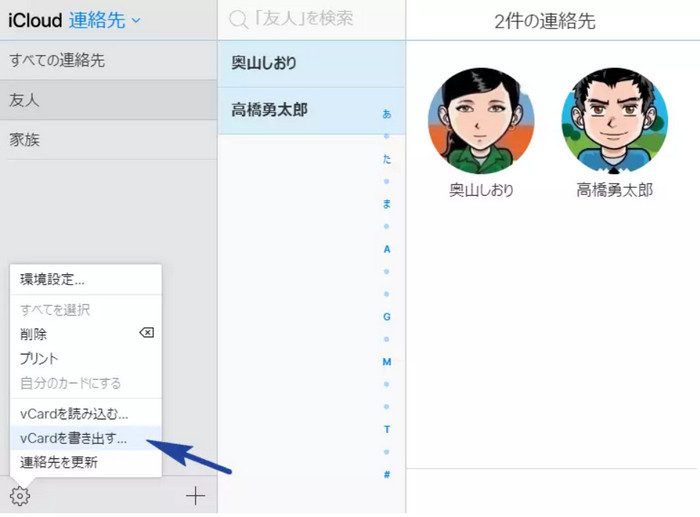
Task: Open the 家族 group
Action: pyautogui.click(x=24, y=140)
